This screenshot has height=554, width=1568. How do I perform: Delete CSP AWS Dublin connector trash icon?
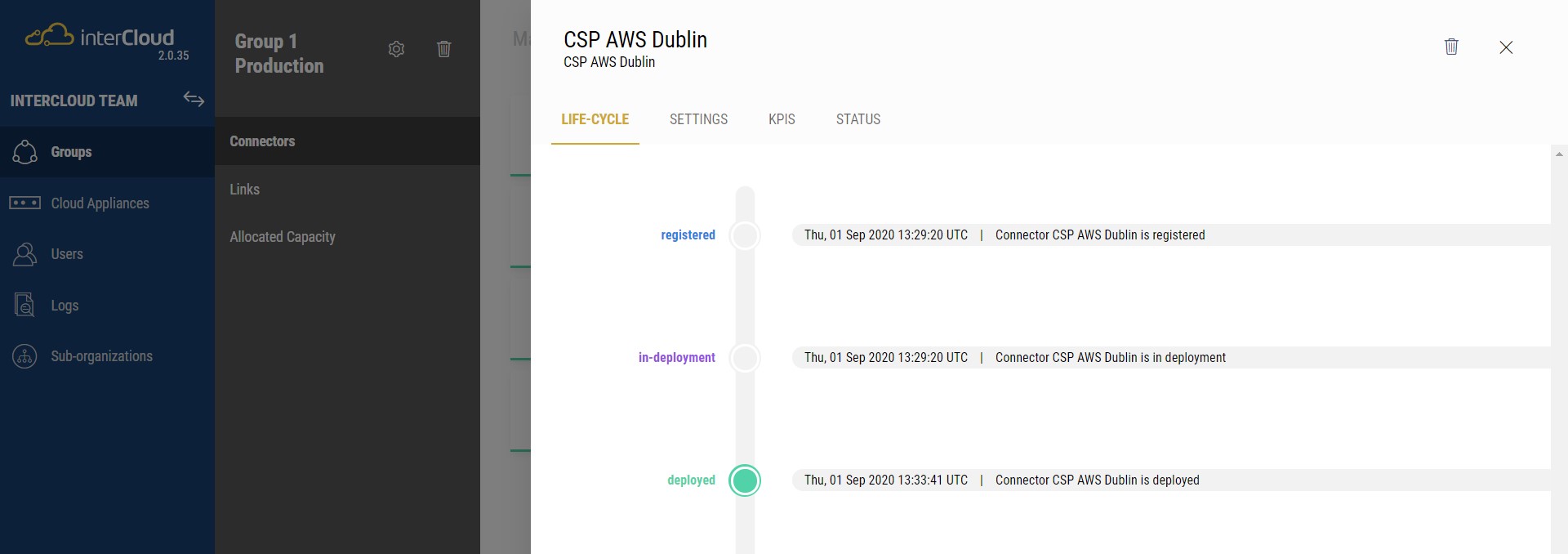[x=1450, y=47]
